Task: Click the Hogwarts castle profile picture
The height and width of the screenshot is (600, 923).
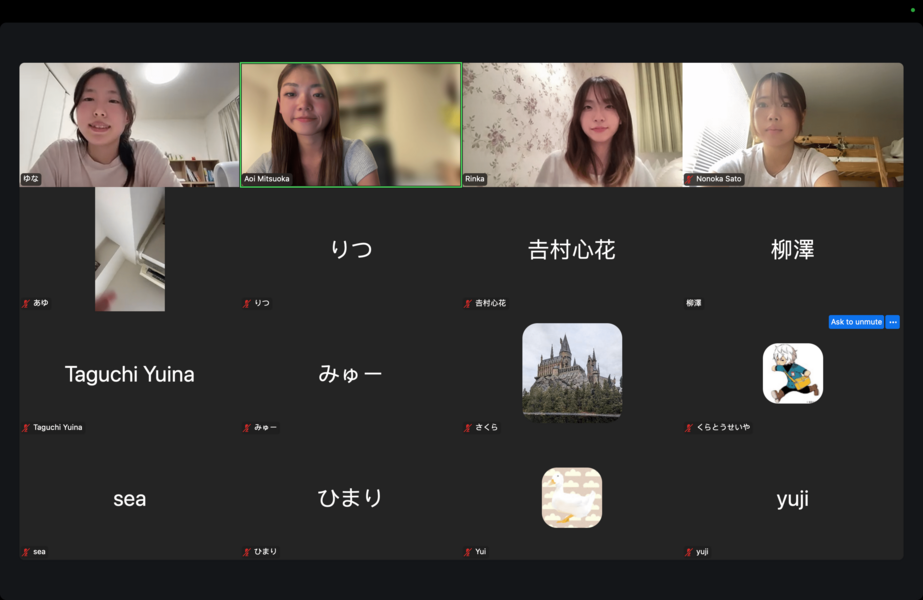Action: (572, 372)
